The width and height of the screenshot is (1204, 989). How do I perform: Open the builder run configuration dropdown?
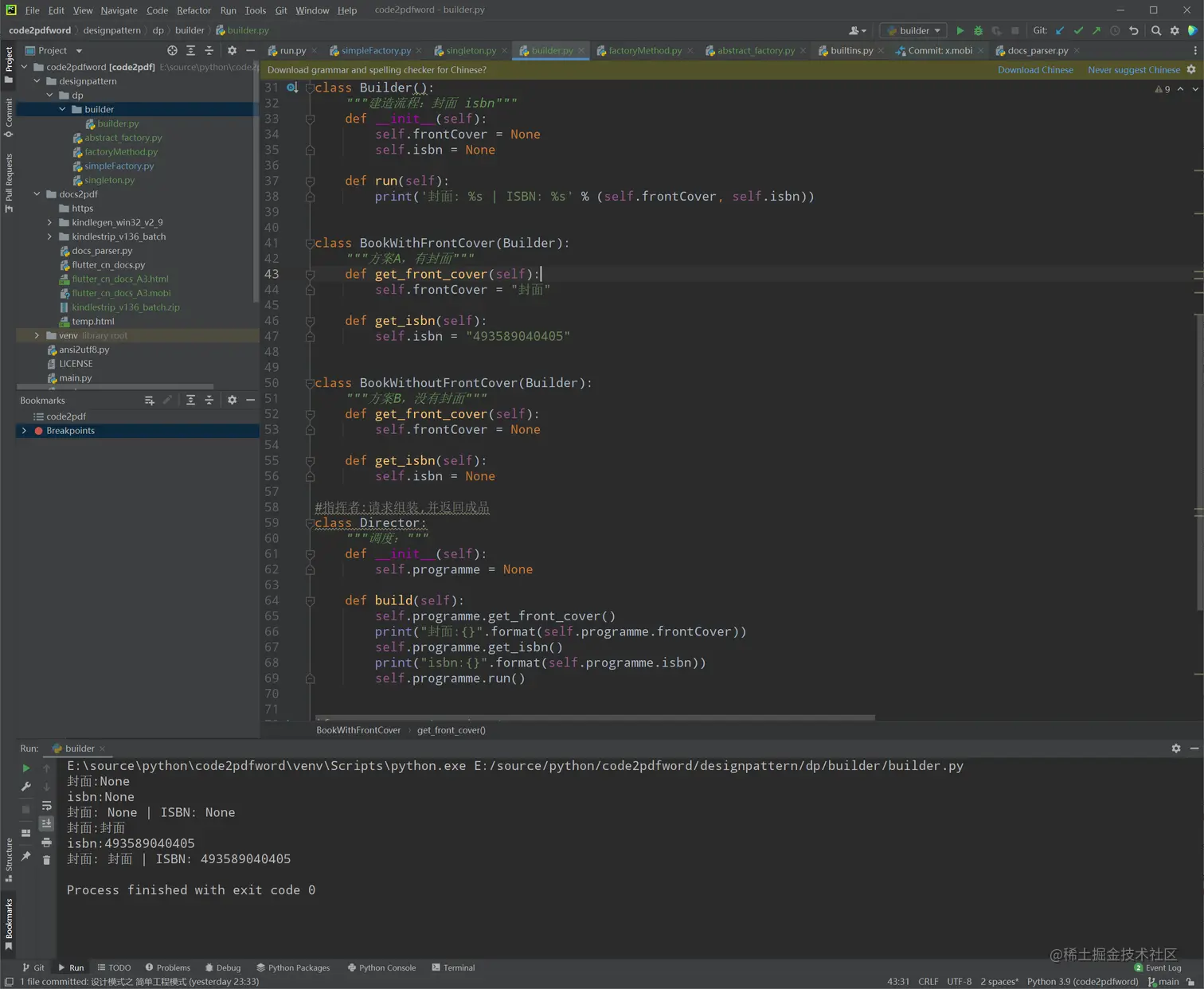(x=914, y=31)
